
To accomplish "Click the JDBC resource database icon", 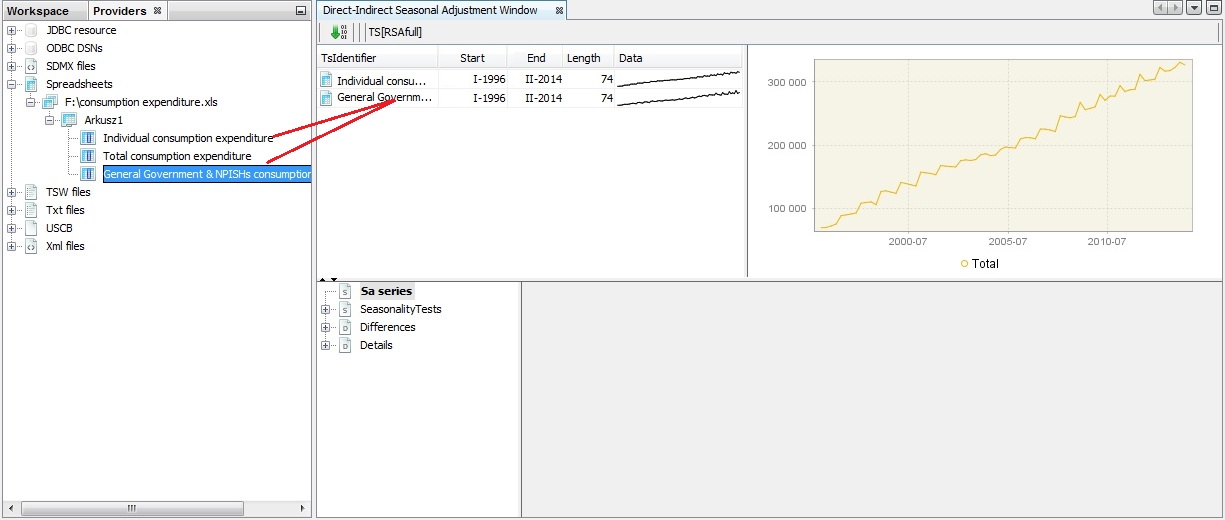I will coord(31,30).
